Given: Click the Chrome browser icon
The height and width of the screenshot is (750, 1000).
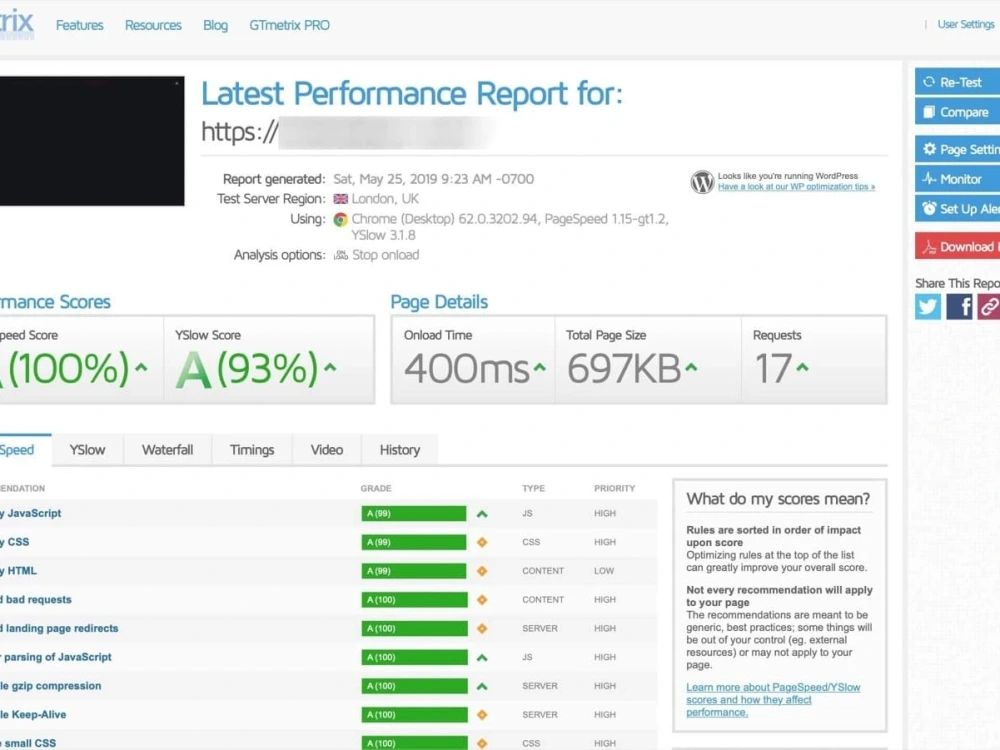Looking at the screenshot, I should coord(341,219).
